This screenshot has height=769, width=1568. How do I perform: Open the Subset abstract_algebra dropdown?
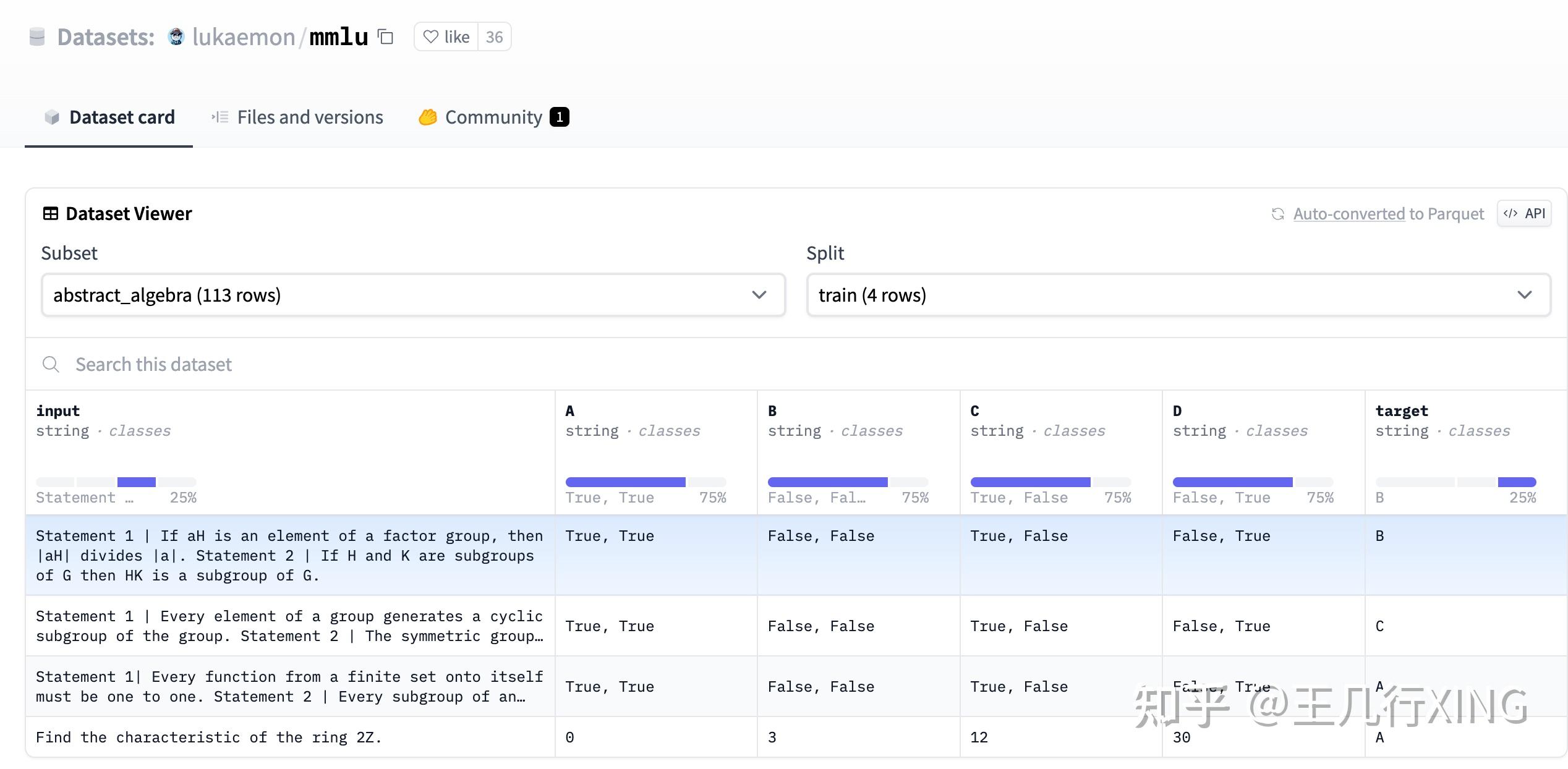413,295
